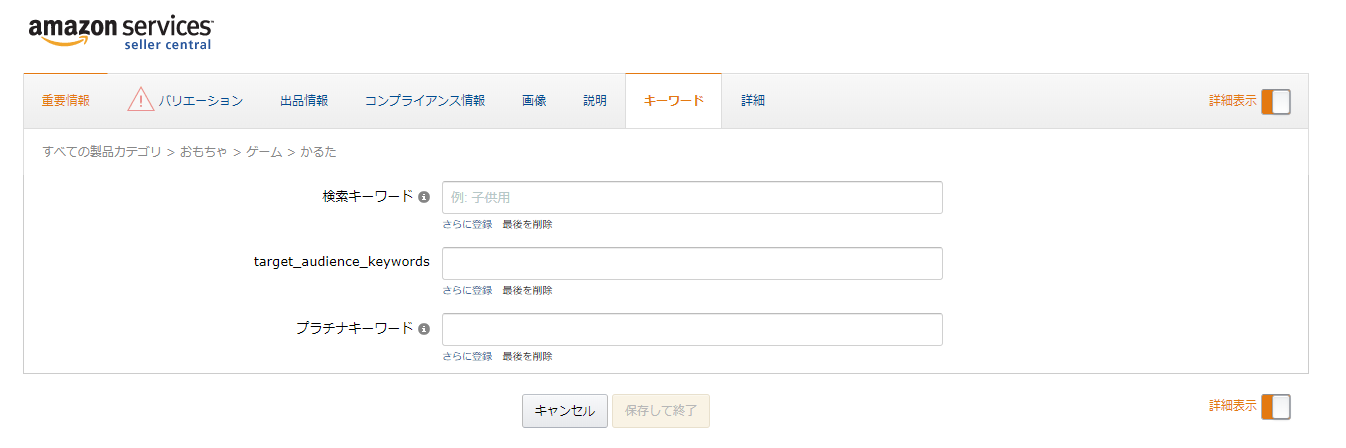Click 最後を削除 under 検索キーワード field

tap(527, 225)
